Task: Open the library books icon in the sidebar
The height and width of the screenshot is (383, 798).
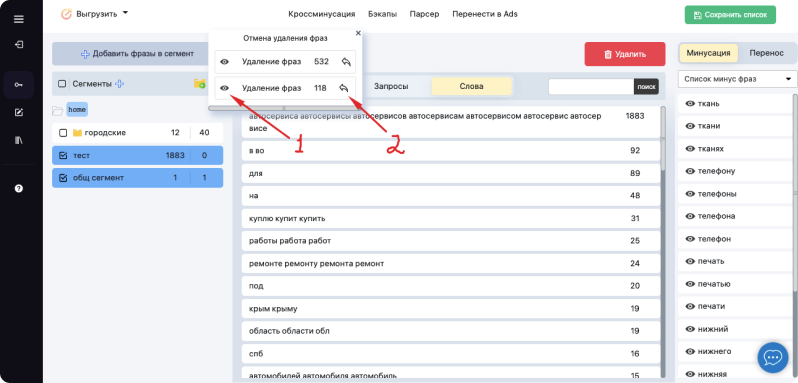Action: point(19,140)
